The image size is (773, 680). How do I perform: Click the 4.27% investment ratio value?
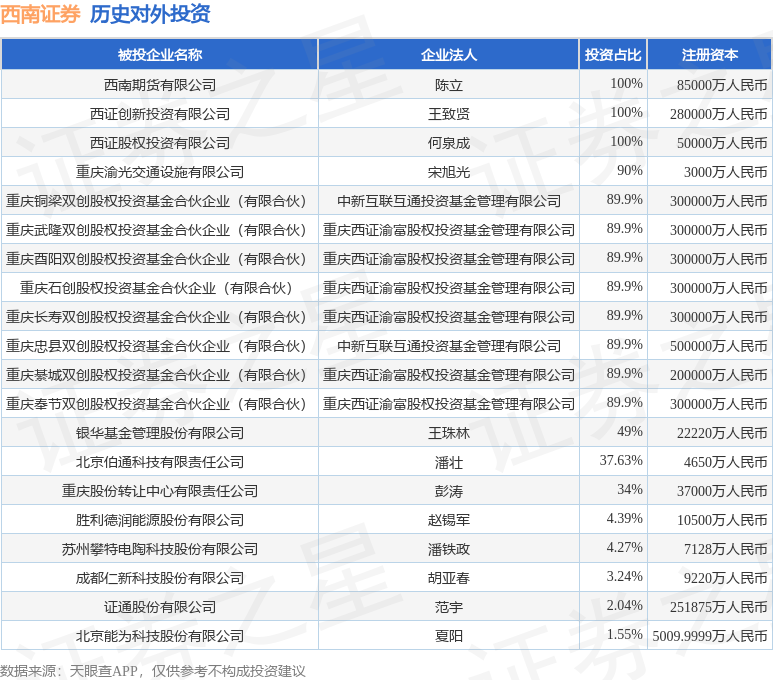pyautogui.click(x=625, y=547)
